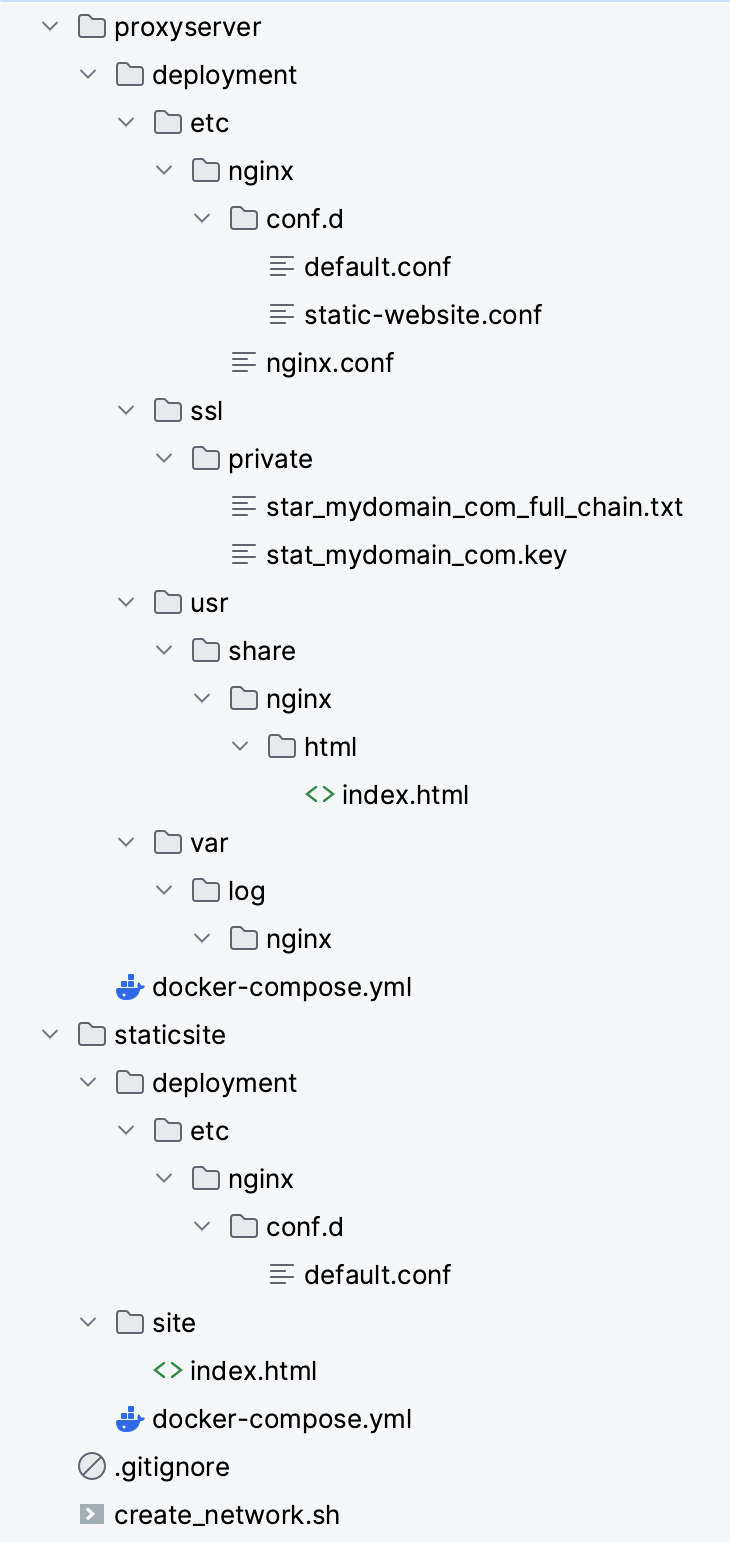Viewport: 730px width, 1542px height.
Task: Click the folder icon for the private directory
Action: [x=206, y=459]
